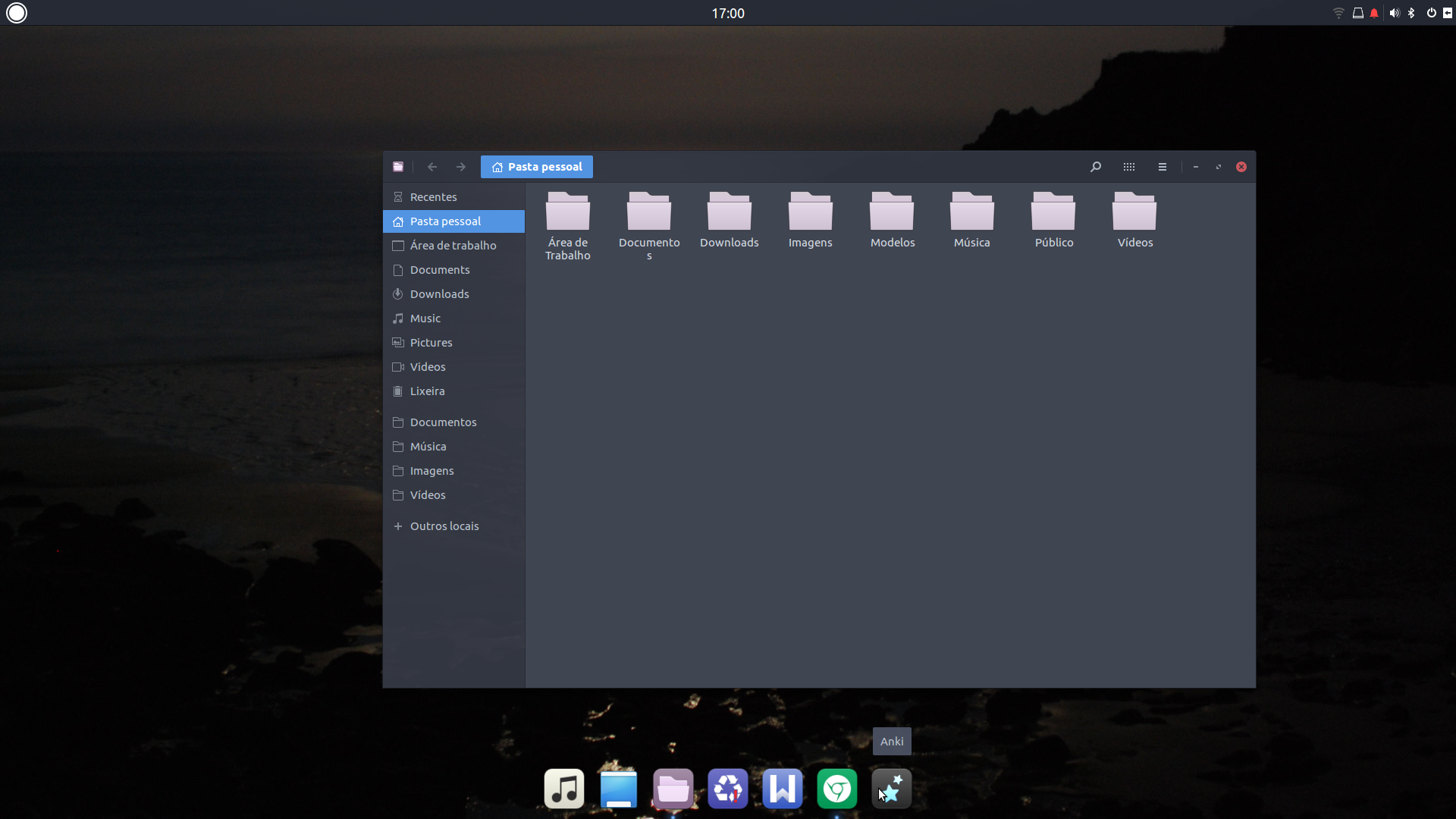1456x819 pixels.
Task: Go forward with the right arrow
Action: click(x=461, y=167)
